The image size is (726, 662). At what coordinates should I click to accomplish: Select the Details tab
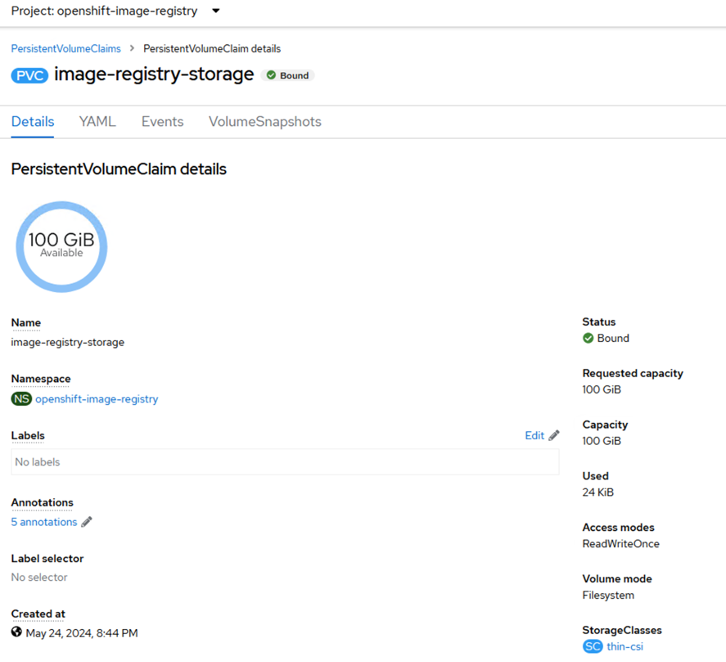(33, 121)
